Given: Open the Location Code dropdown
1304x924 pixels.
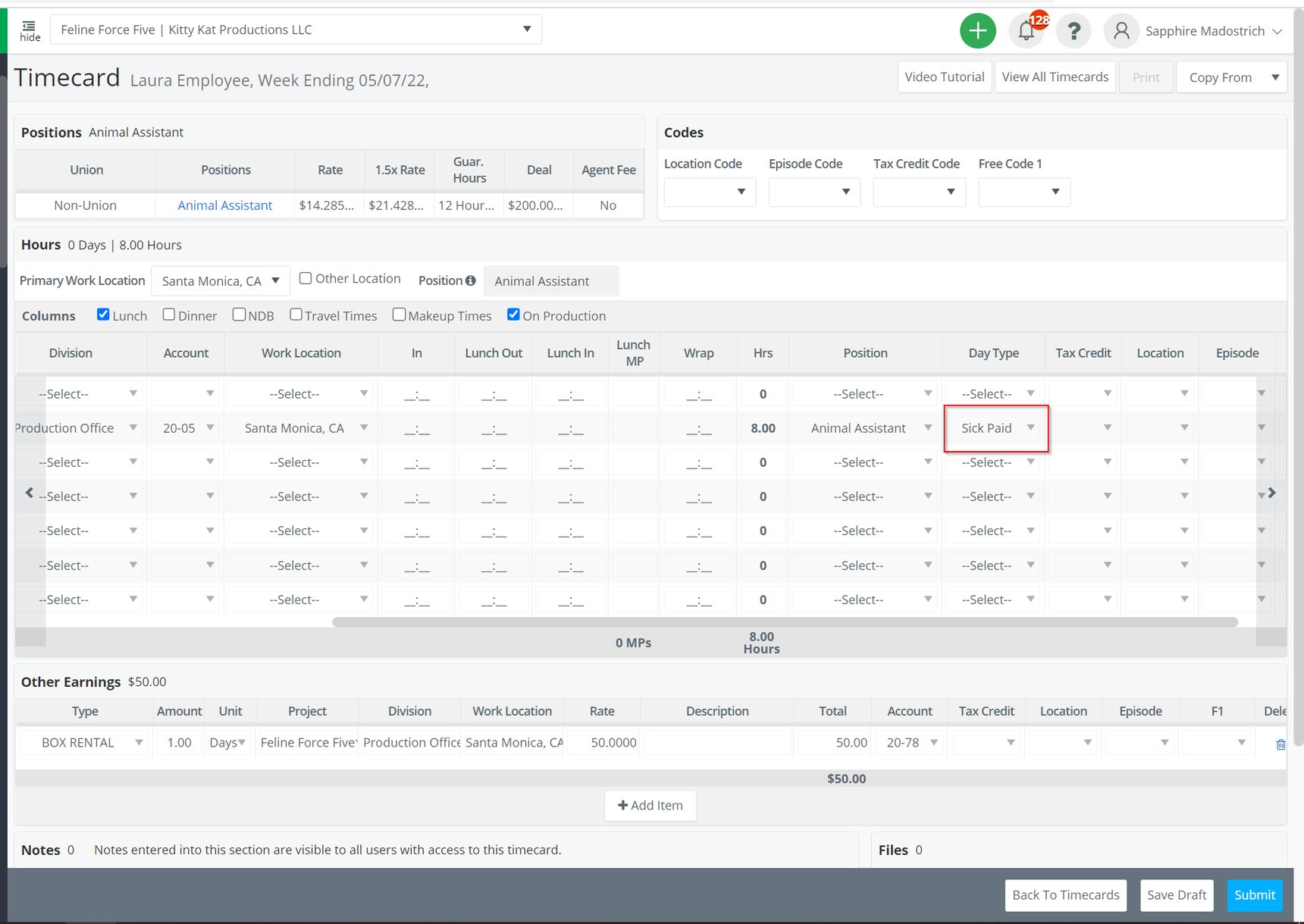Looking at the screenshot, I should click(x=709, y=192).
